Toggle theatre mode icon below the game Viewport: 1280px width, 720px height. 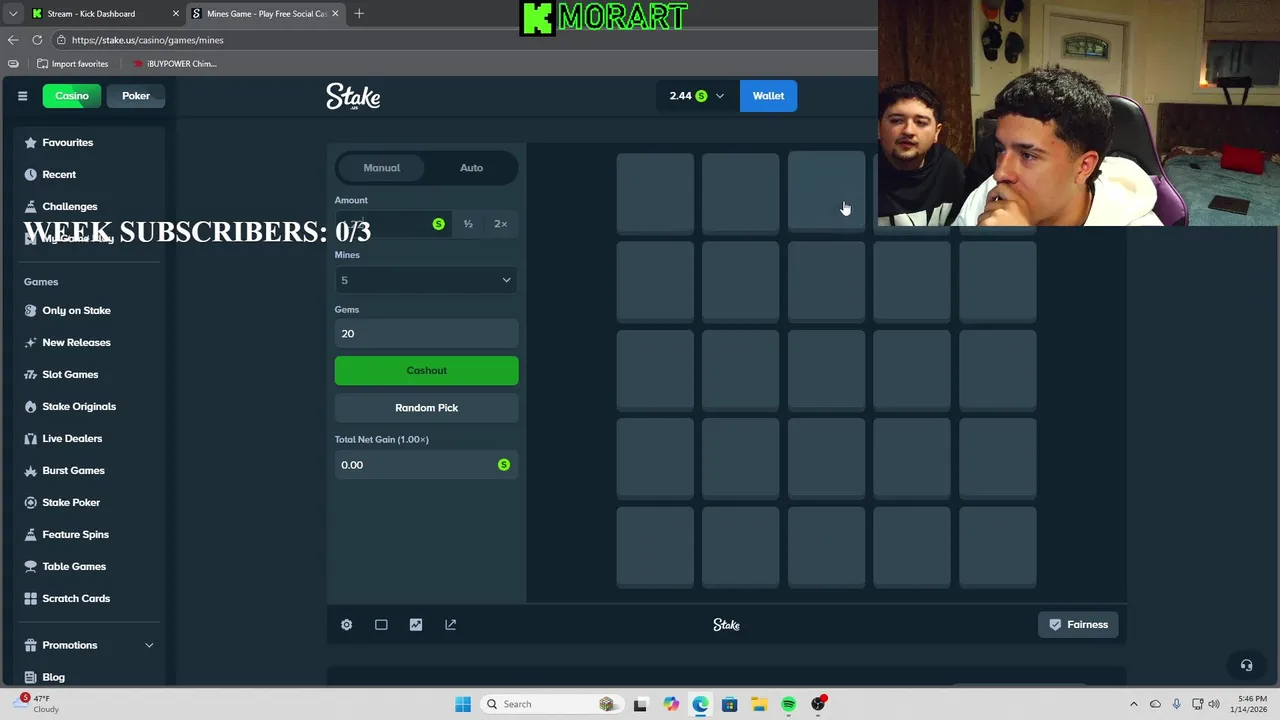click(x=381, y=624)
